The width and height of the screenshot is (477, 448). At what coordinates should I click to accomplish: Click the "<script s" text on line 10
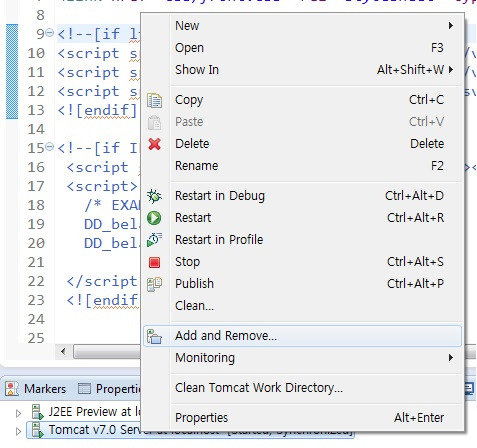(97, 53)
